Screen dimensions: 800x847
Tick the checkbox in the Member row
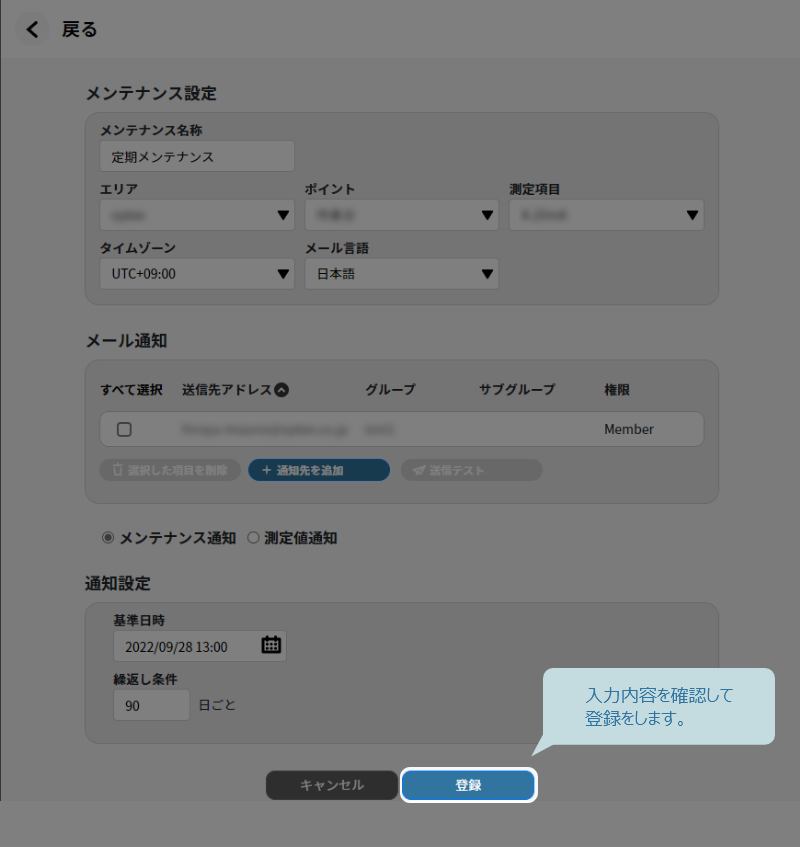point(124,429)
